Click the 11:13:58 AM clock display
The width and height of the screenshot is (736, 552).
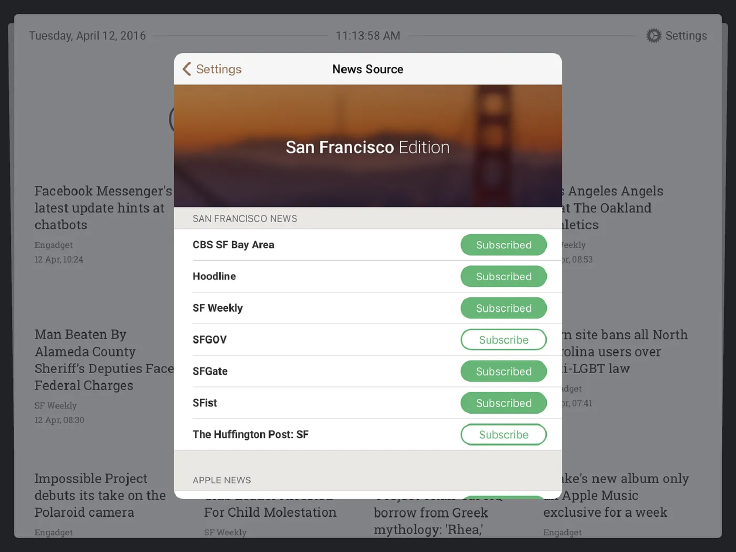(368, 36)
